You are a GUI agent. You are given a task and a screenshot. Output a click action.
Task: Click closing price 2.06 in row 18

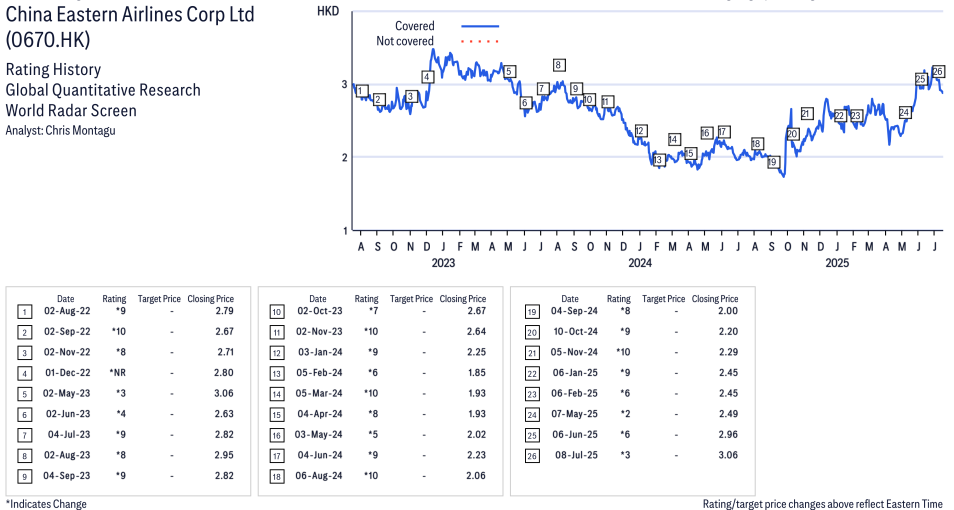coord(476,475)
